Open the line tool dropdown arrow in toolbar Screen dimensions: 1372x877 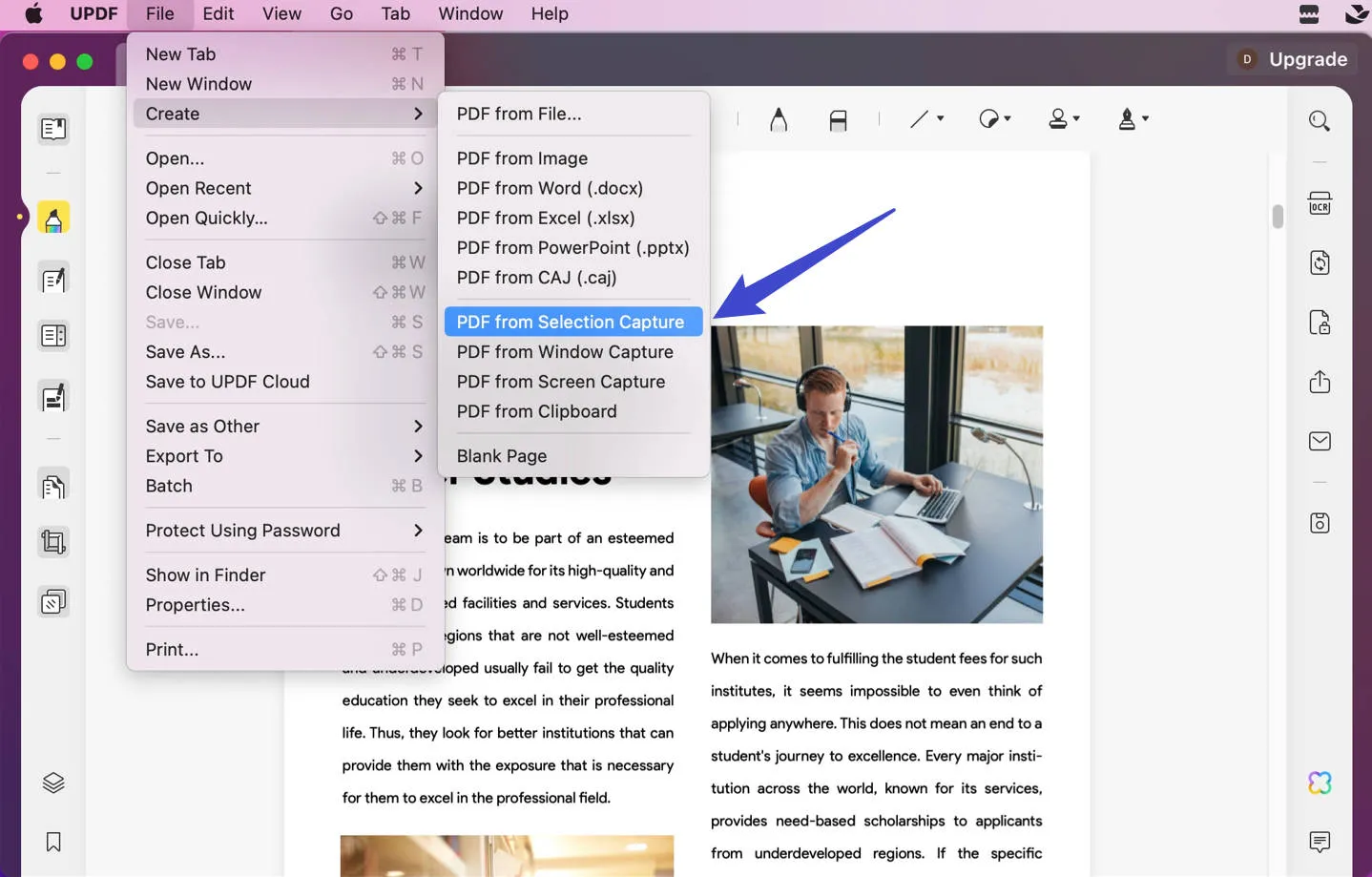pyautogui.click(x=940, y=118)
